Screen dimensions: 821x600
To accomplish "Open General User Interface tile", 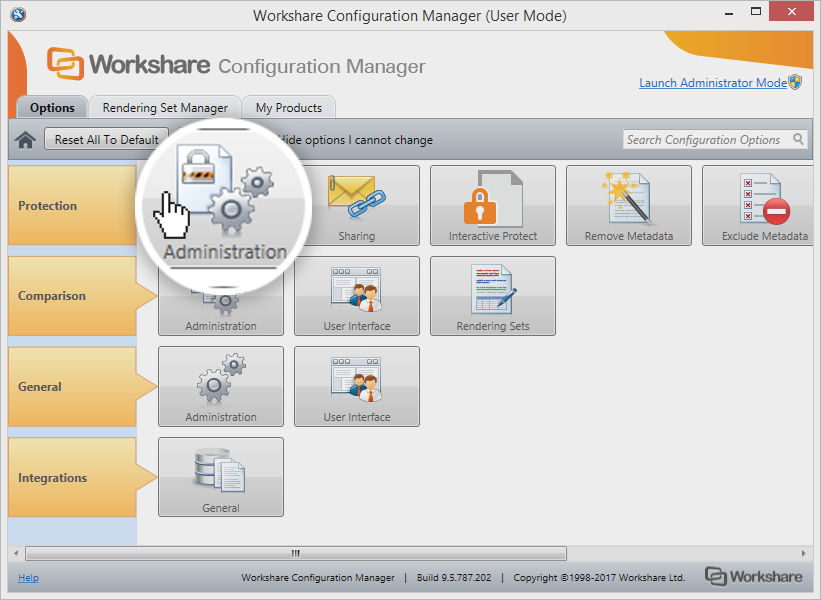I will tap(357, 386).
